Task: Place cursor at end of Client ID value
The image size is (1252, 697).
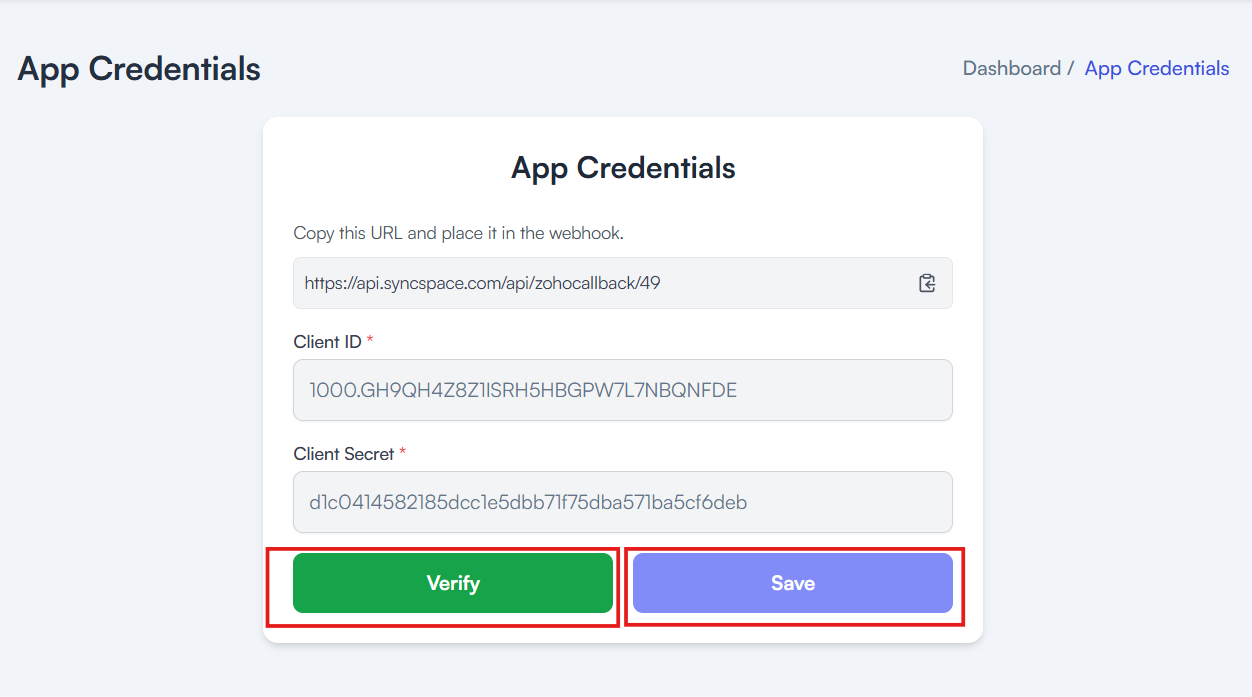Action: pos(737,390)
